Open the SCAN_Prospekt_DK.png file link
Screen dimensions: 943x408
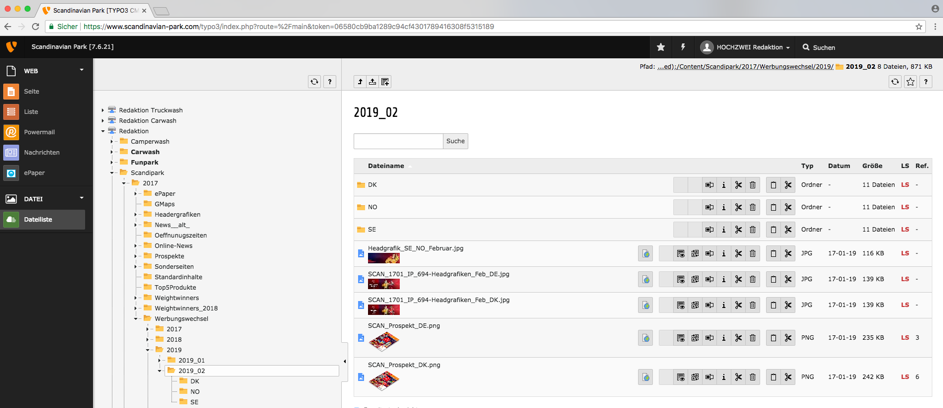[404, 365]
